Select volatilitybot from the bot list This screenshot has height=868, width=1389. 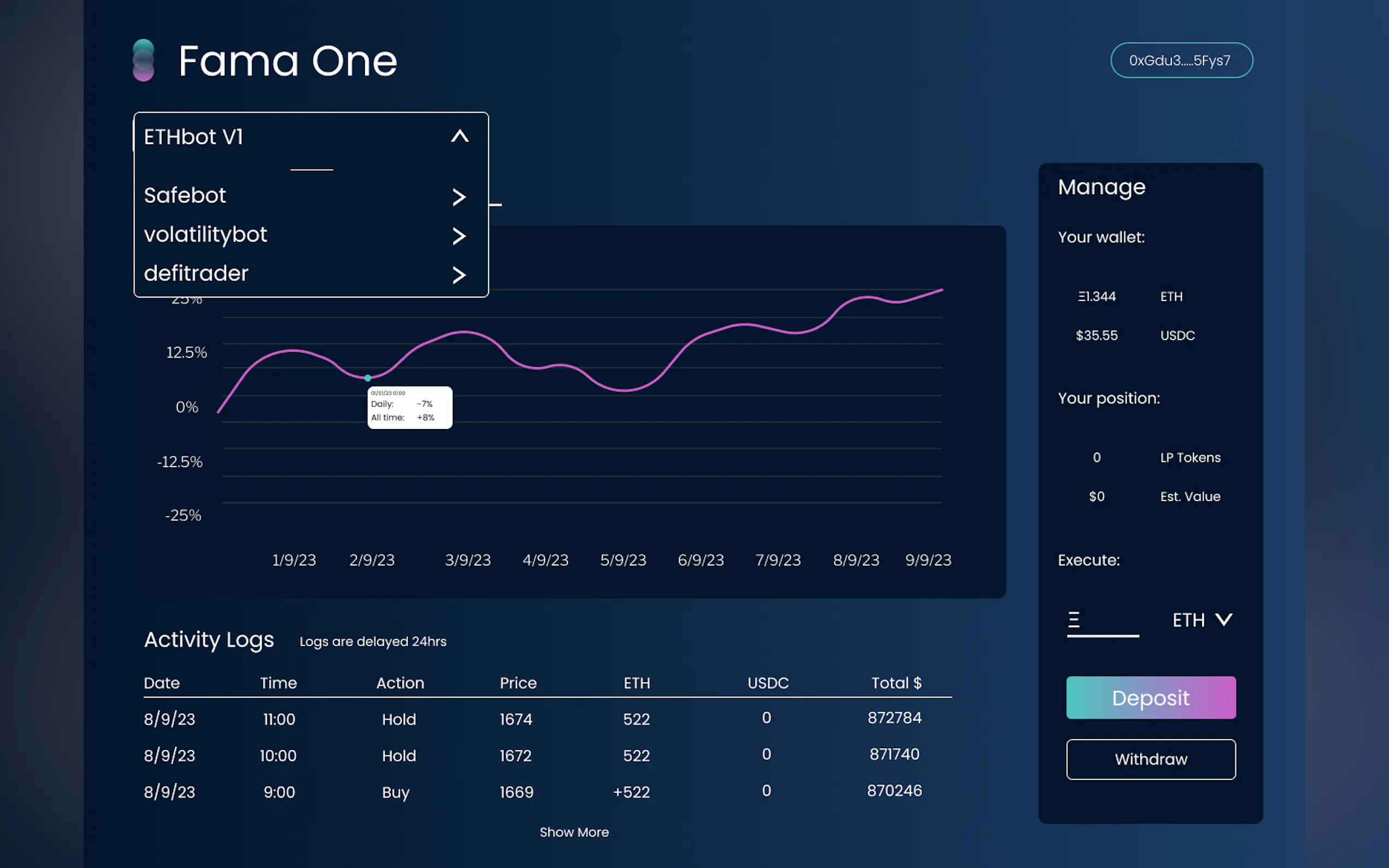tap(206, 235)
